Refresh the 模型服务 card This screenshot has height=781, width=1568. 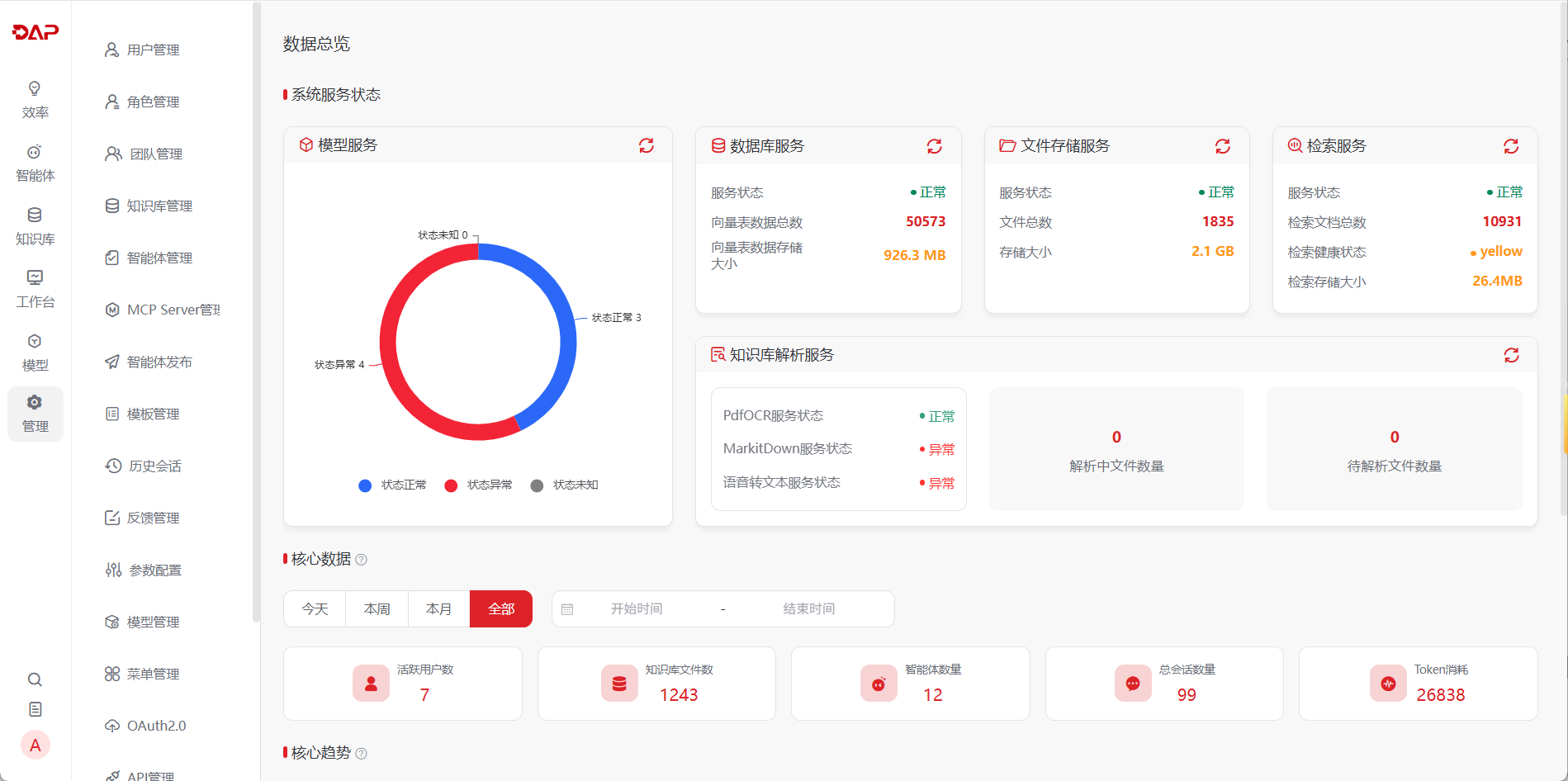pyautogui.click(x=646, y=145)
